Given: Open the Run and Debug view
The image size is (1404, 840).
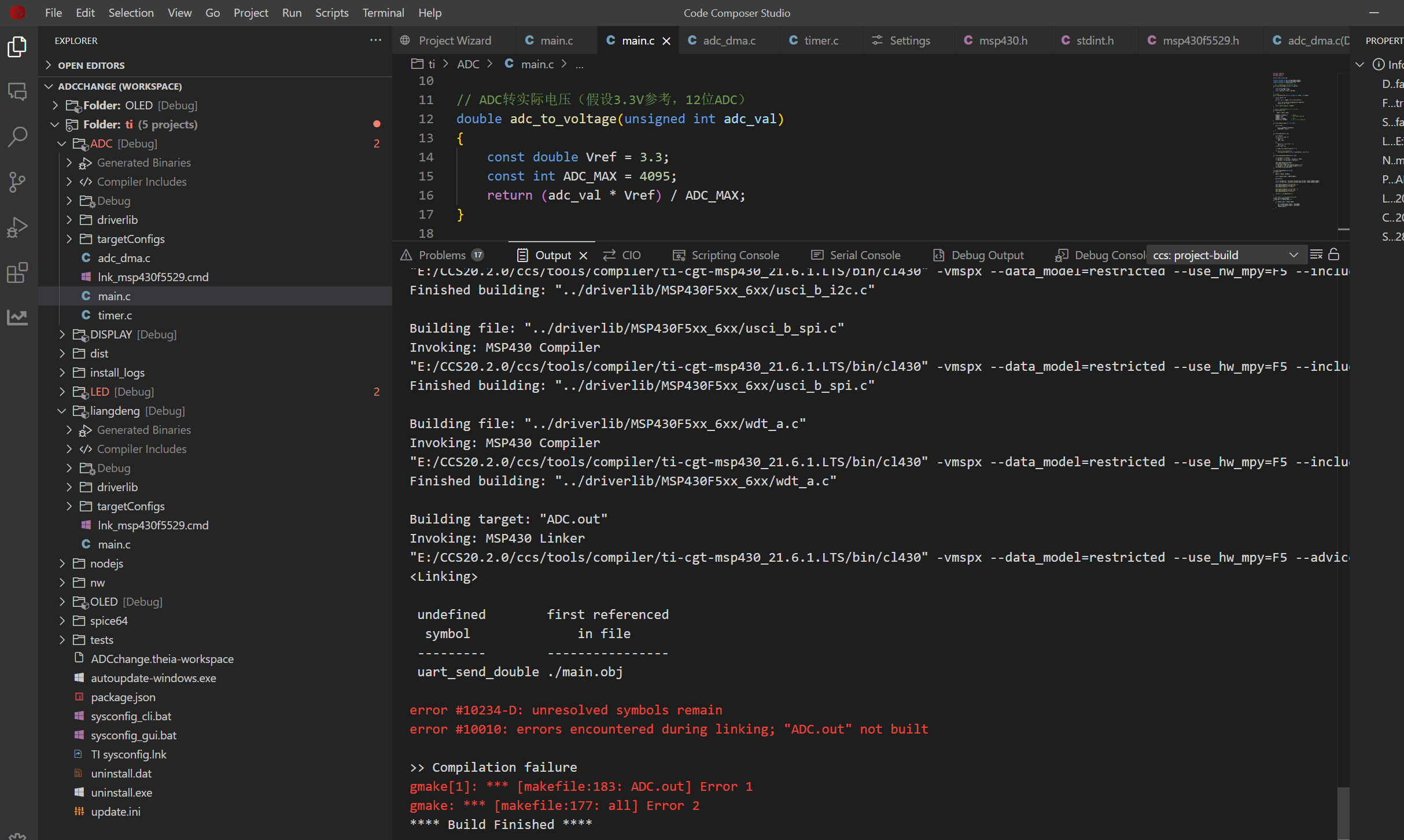Looking at the screenshot, I should [17, 227].
